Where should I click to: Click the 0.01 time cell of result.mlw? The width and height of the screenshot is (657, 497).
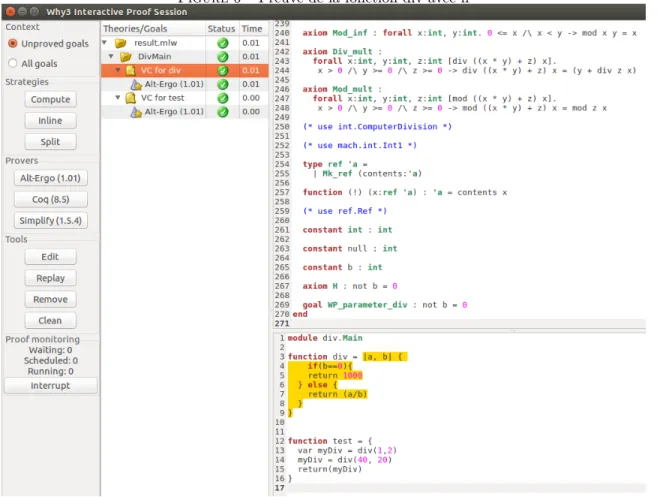(251, 43)
